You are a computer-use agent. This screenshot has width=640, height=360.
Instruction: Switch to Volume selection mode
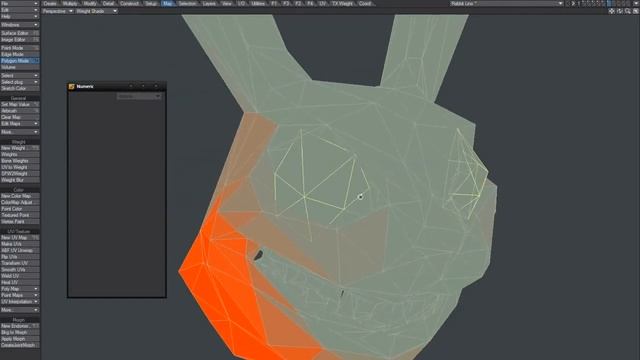pyautogui.click(x=20, y=67)
